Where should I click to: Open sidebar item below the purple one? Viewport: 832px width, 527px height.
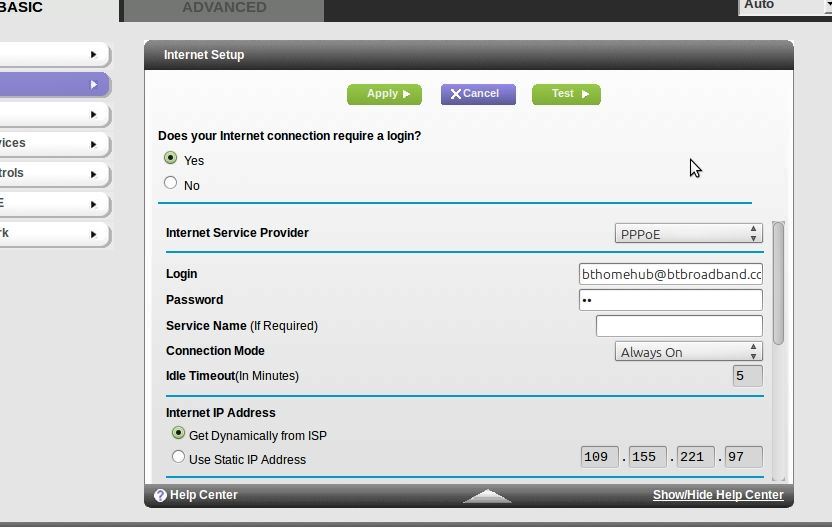[x=53, y=115]
